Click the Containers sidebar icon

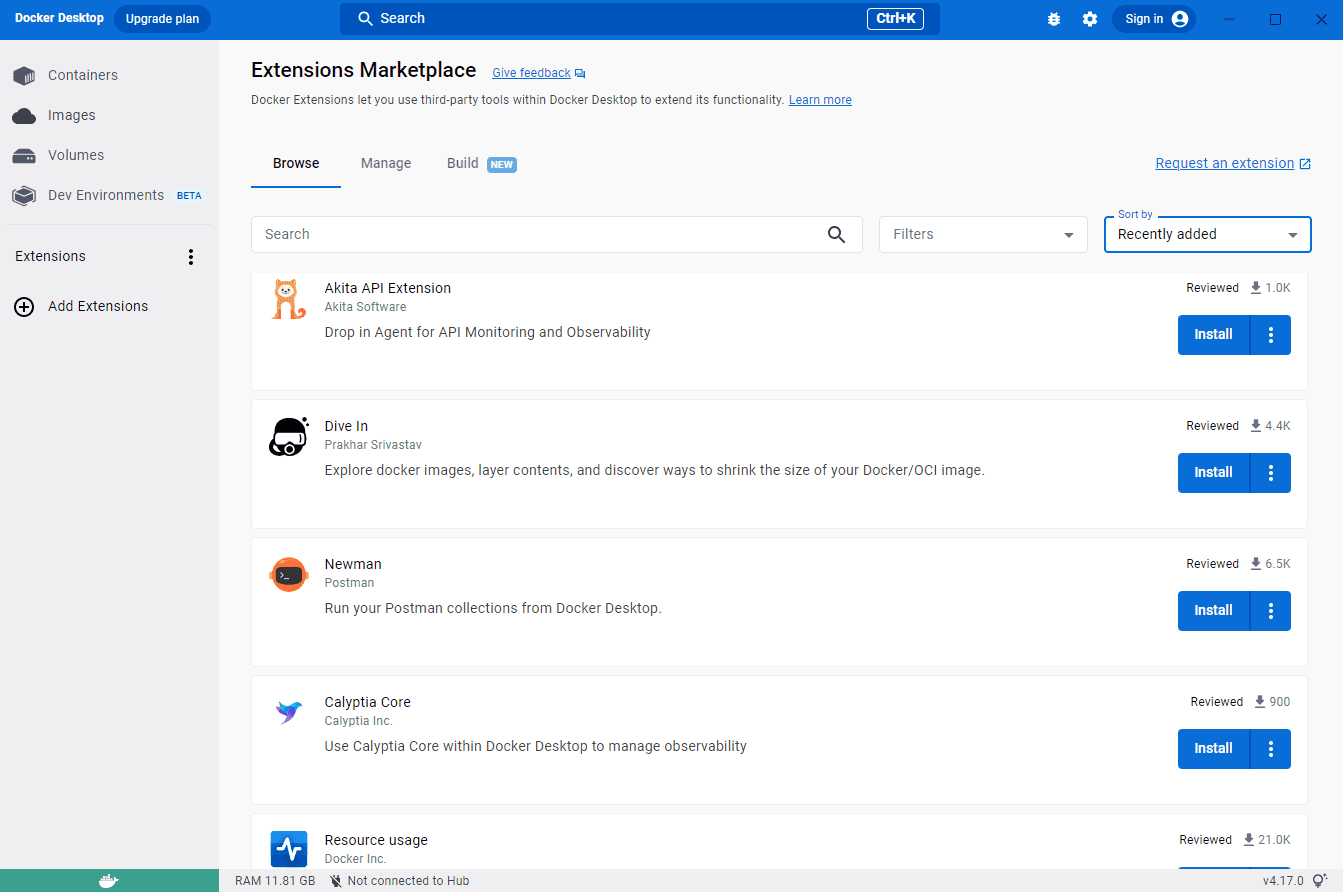pyautogui.click(x=24, y=75)
